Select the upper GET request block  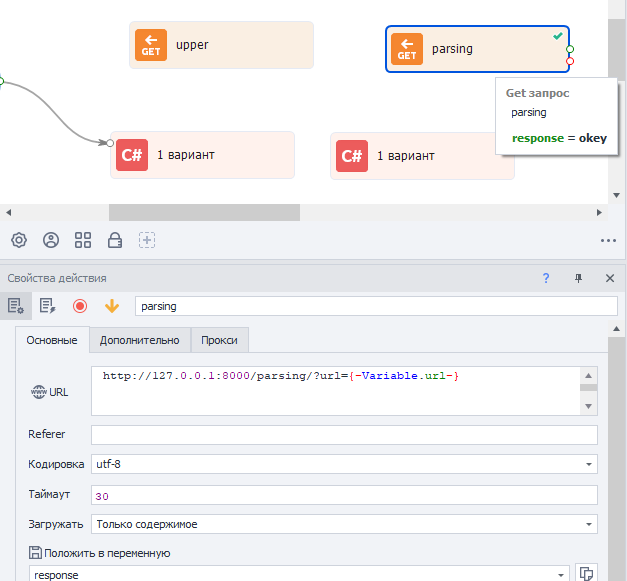221,45
